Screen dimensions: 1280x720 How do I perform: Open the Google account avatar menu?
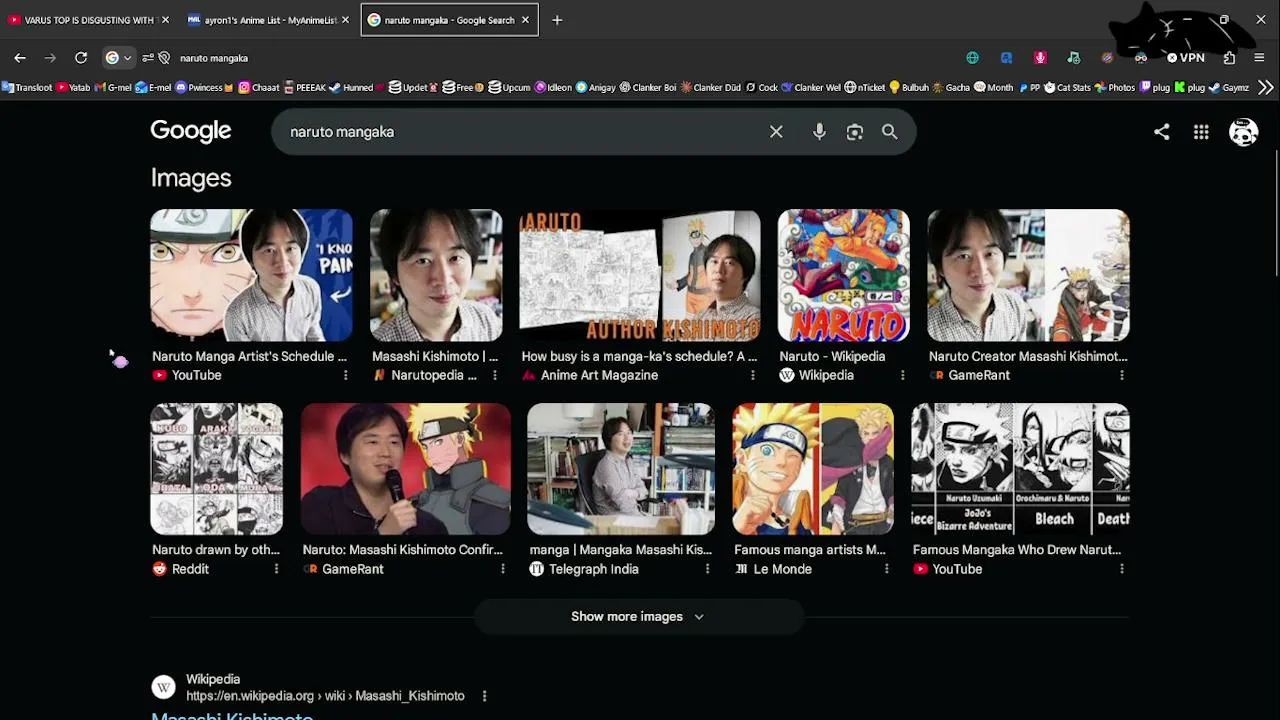1243,132
